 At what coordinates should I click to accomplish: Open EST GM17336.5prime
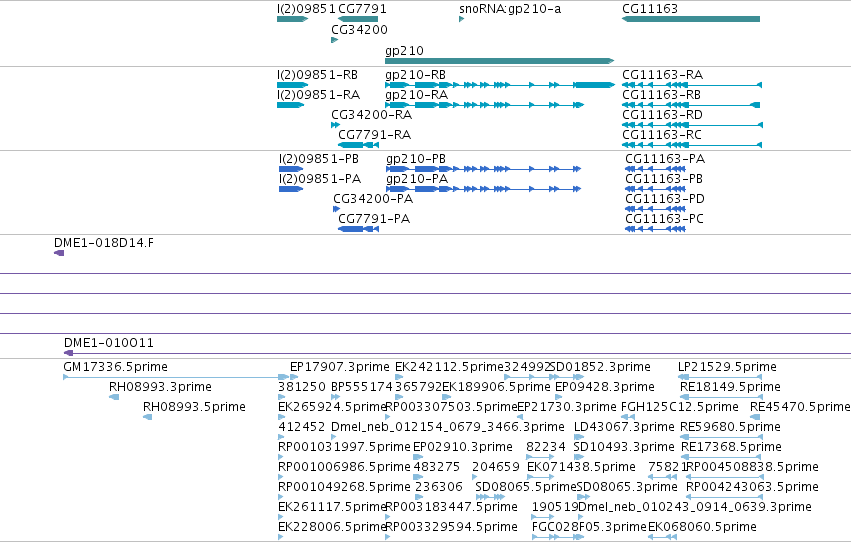tap(115, 367)
